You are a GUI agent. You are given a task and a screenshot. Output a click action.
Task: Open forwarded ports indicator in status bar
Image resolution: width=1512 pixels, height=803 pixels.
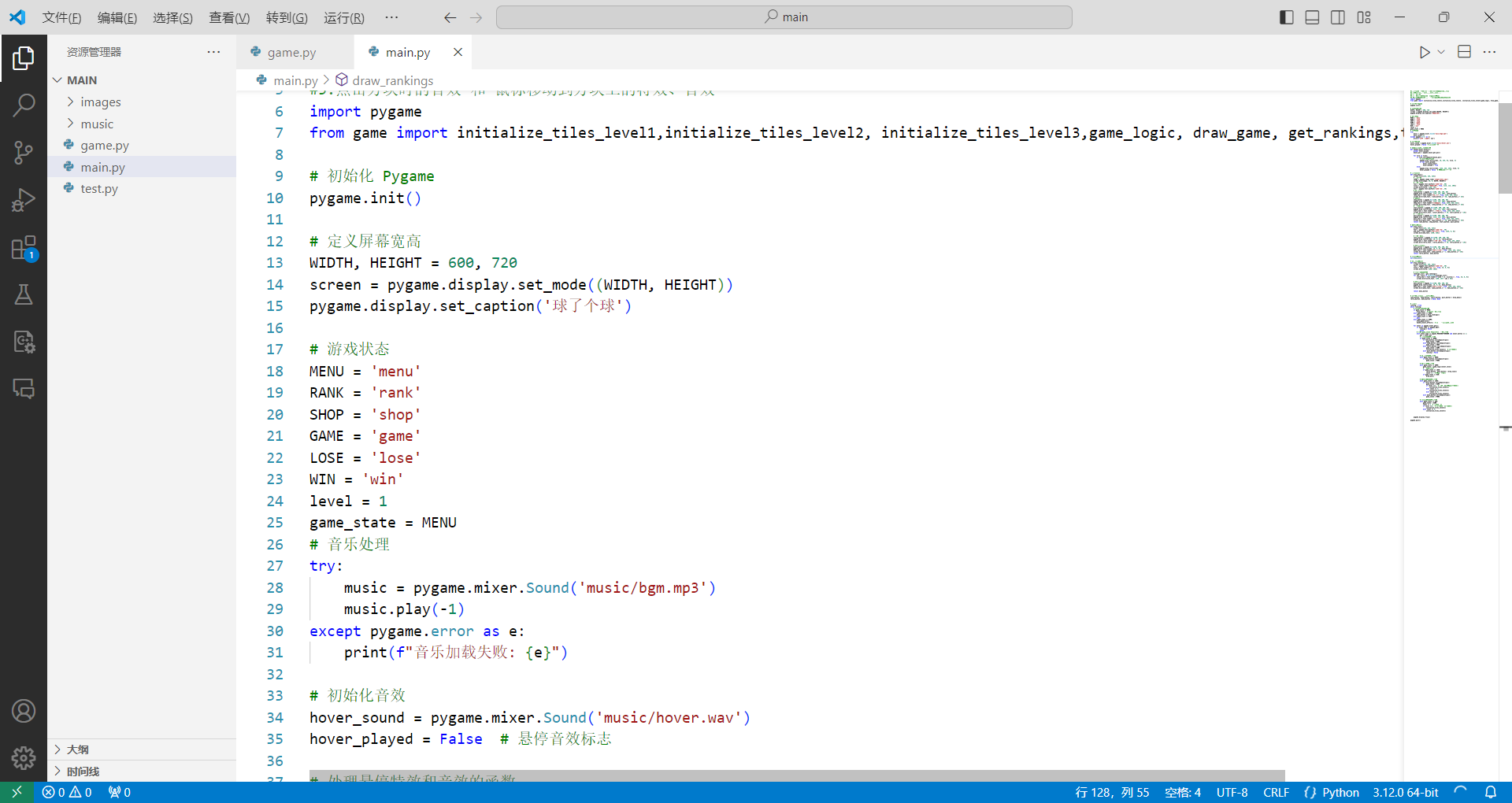120,792
